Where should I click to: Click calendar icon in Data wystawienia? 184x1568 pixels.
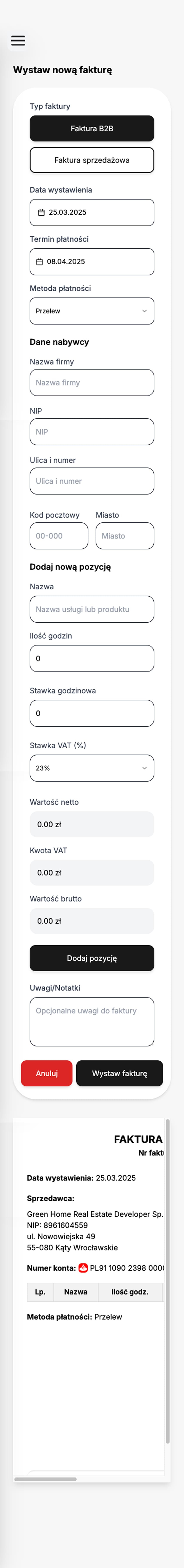coord(41,212)
